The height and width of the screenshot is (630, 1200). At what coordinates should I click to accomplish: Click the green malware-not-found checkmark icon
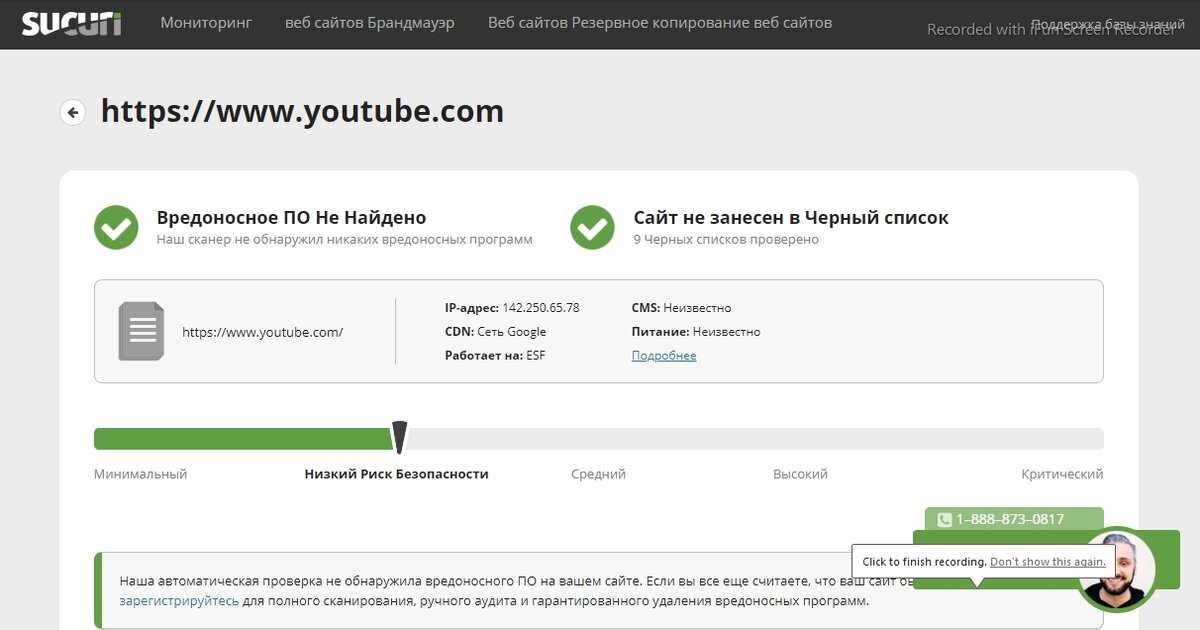tap(116, 227)
